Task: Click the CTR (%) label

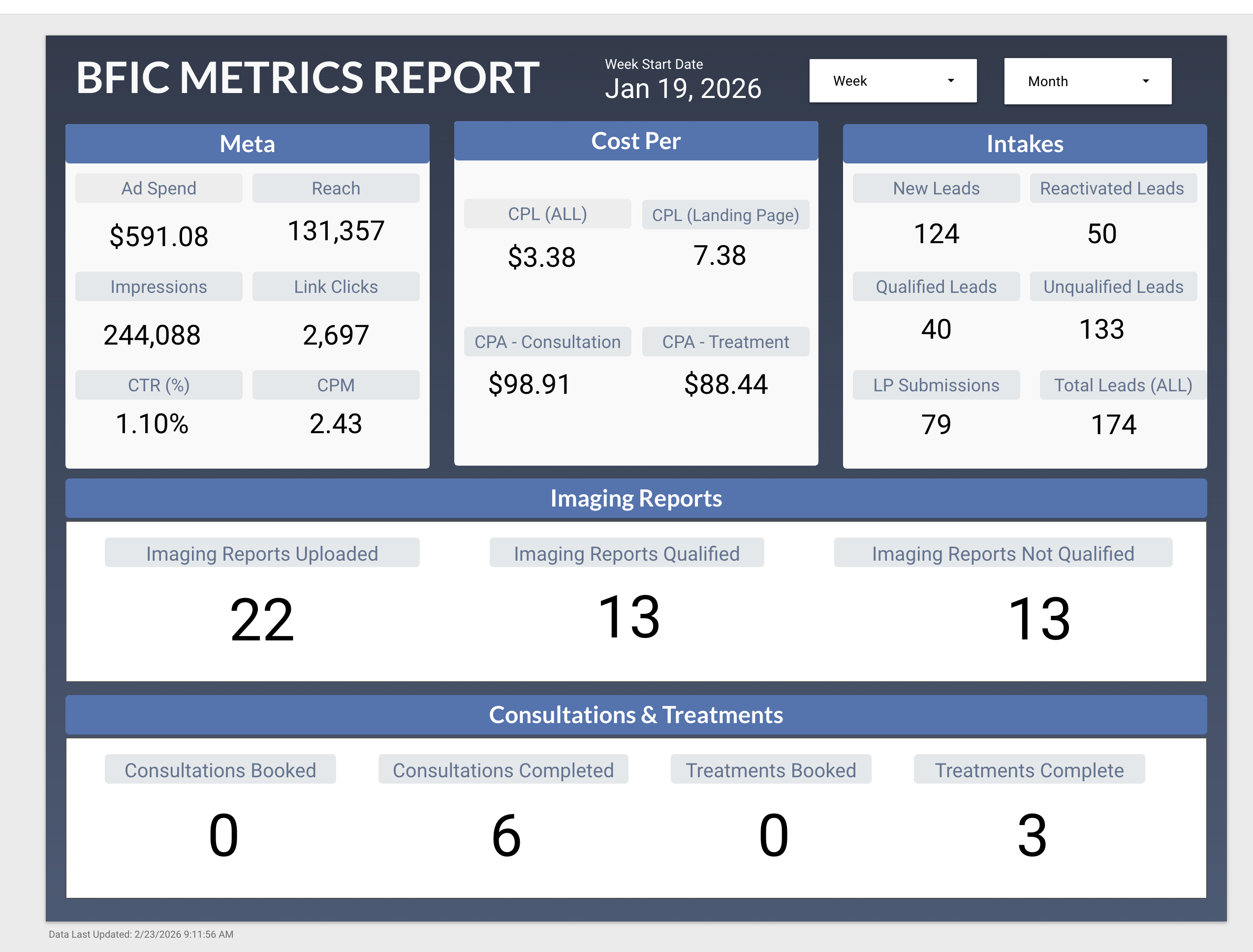Action: (158, 385)
